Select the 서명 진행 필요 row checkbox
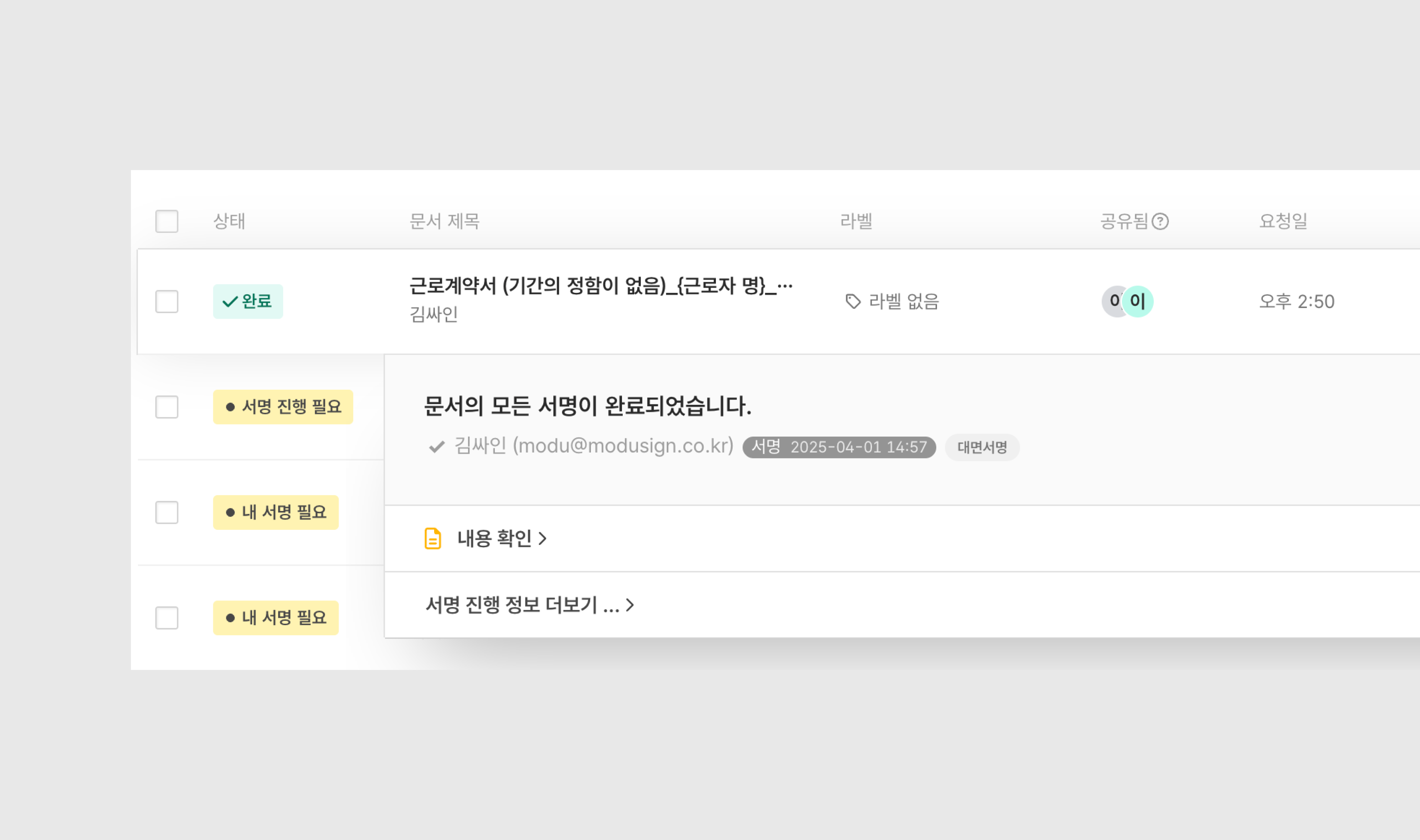The width and height of the screenshot is (1420, 840). click(x=167, y=406)
